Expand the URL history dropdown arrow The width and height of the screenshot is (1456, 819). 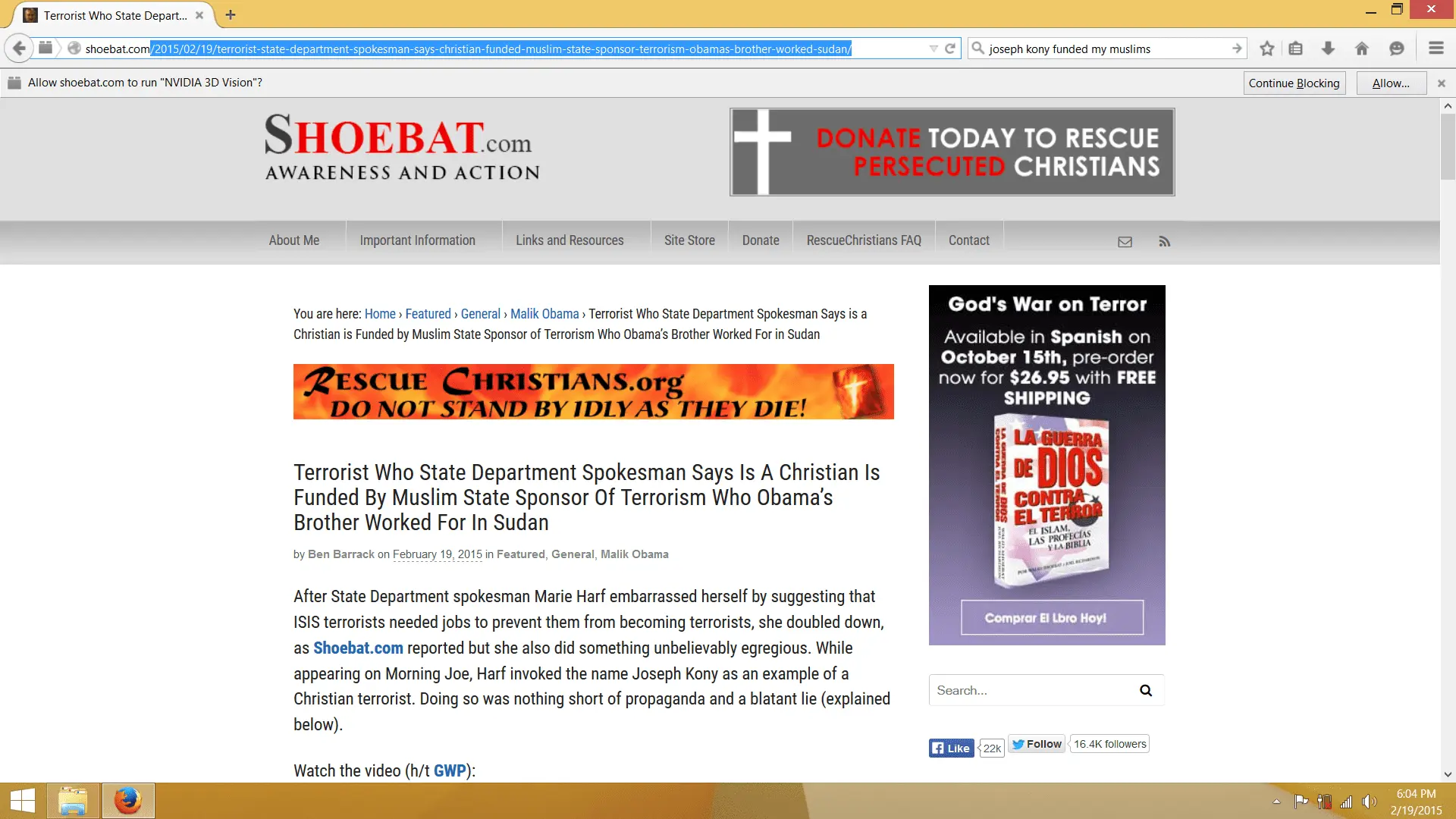pos(934,49)
